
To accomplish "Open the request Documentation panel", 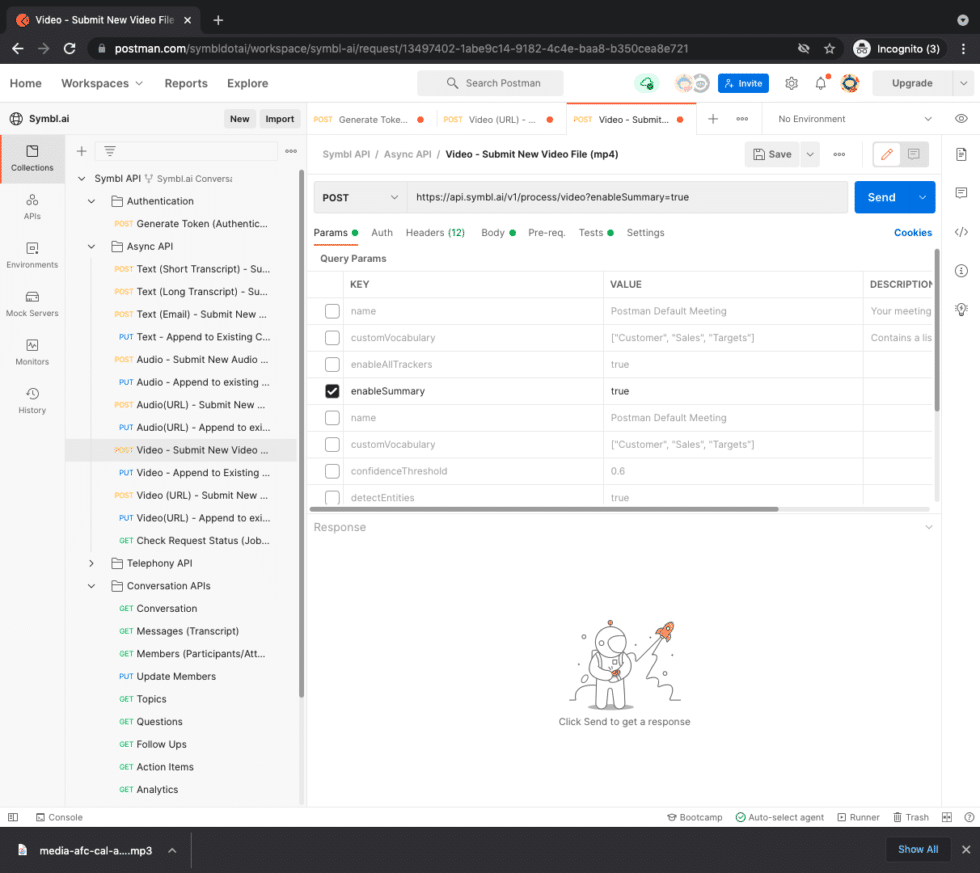I will point(962,153).
